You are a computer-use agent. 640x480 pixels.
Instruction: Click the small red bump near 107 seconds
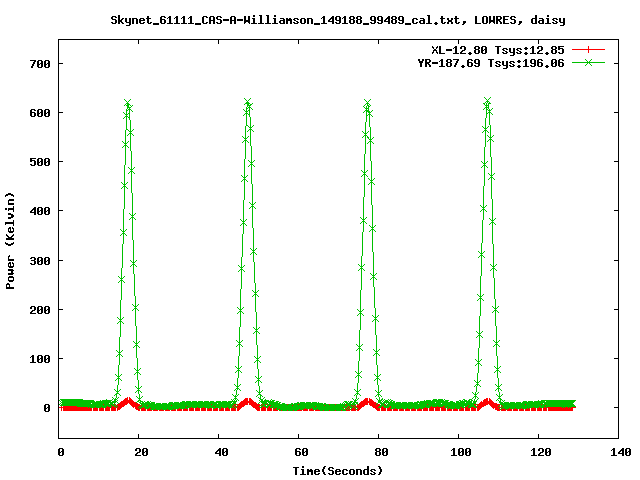pos(487,402)
